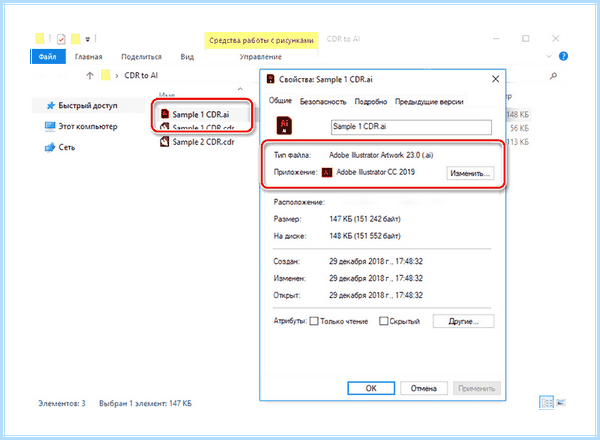
Task: Click the Элементов: 3 status bar text
Action: (62, 403)
